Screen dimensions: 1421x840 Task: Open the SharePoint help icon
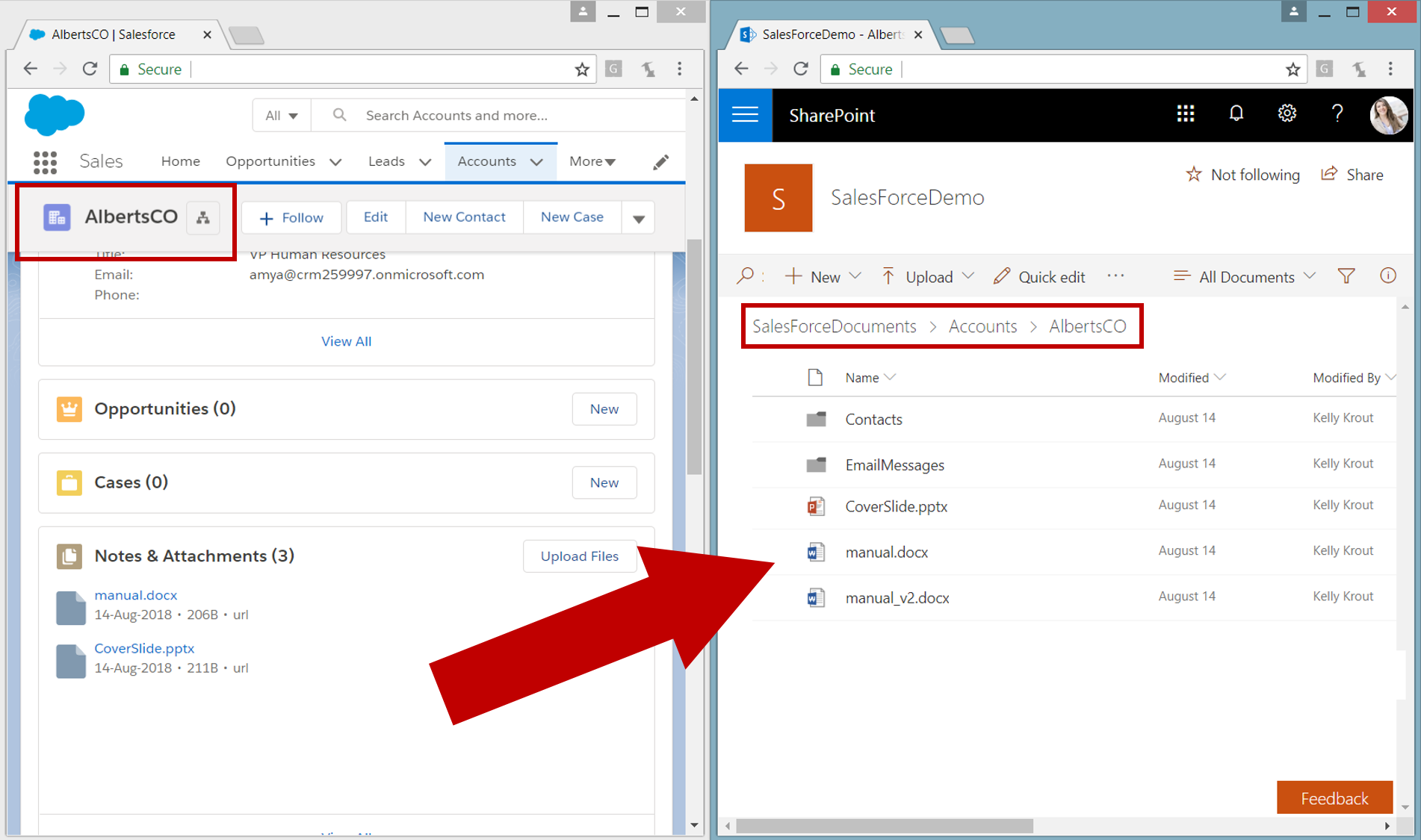tap(1337, 113)
